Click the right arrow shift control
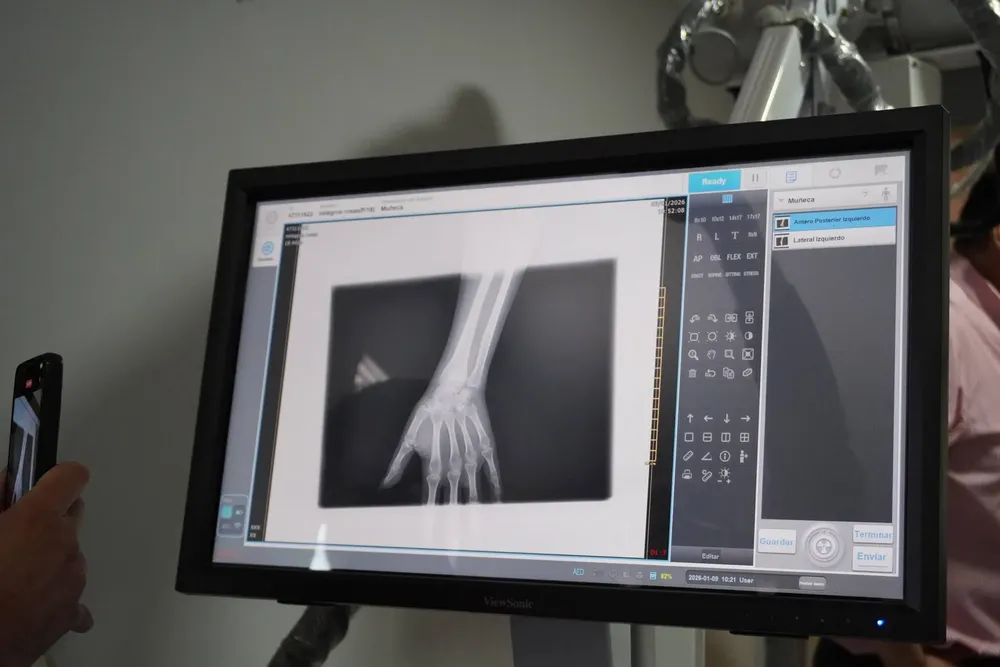 click(744, 418)
